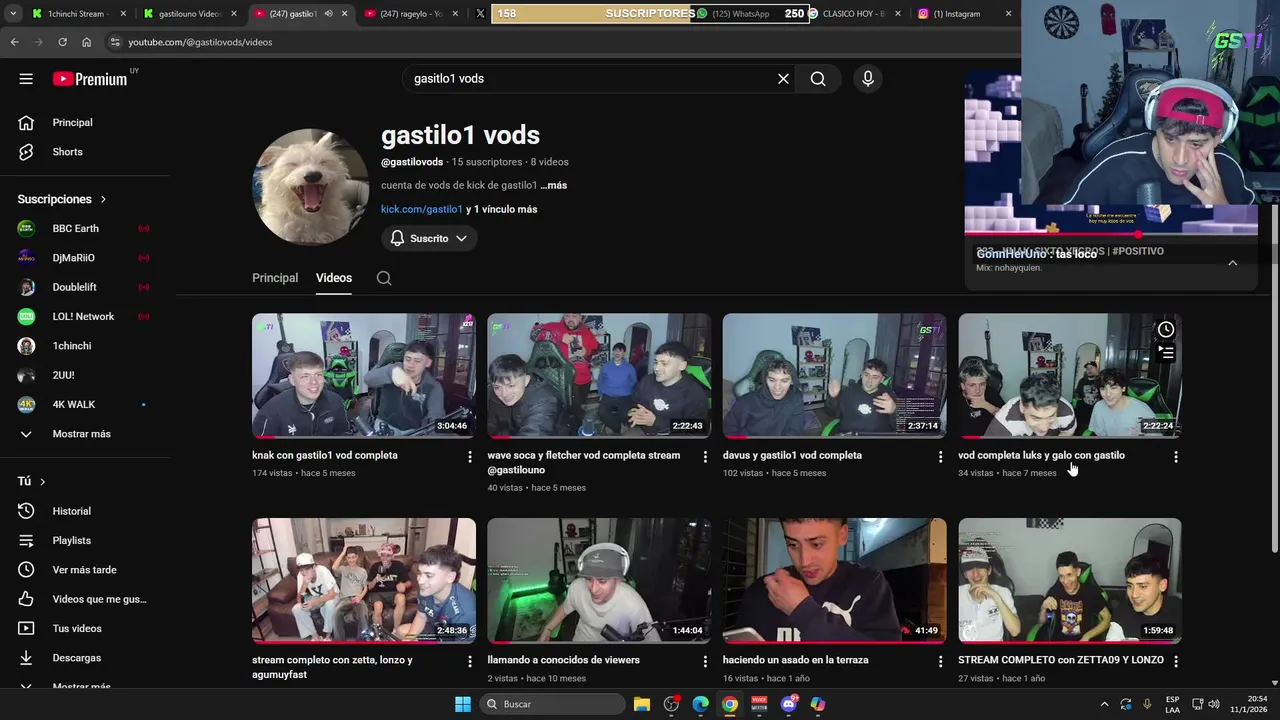Show hidden system tray icons

(1104, 704)
